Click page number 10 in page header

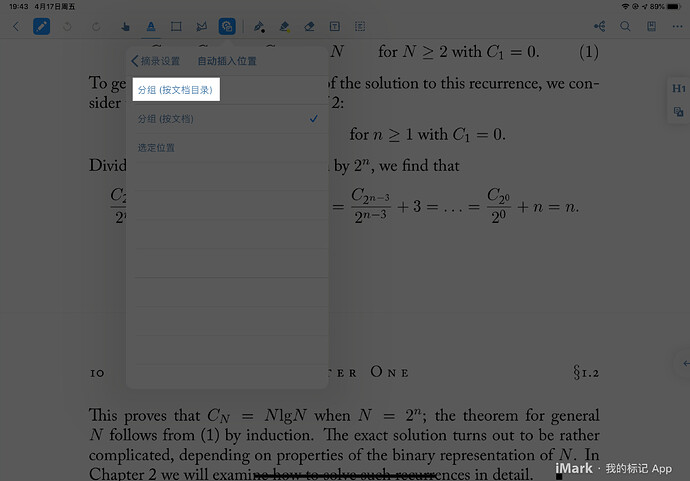(97, 374)
